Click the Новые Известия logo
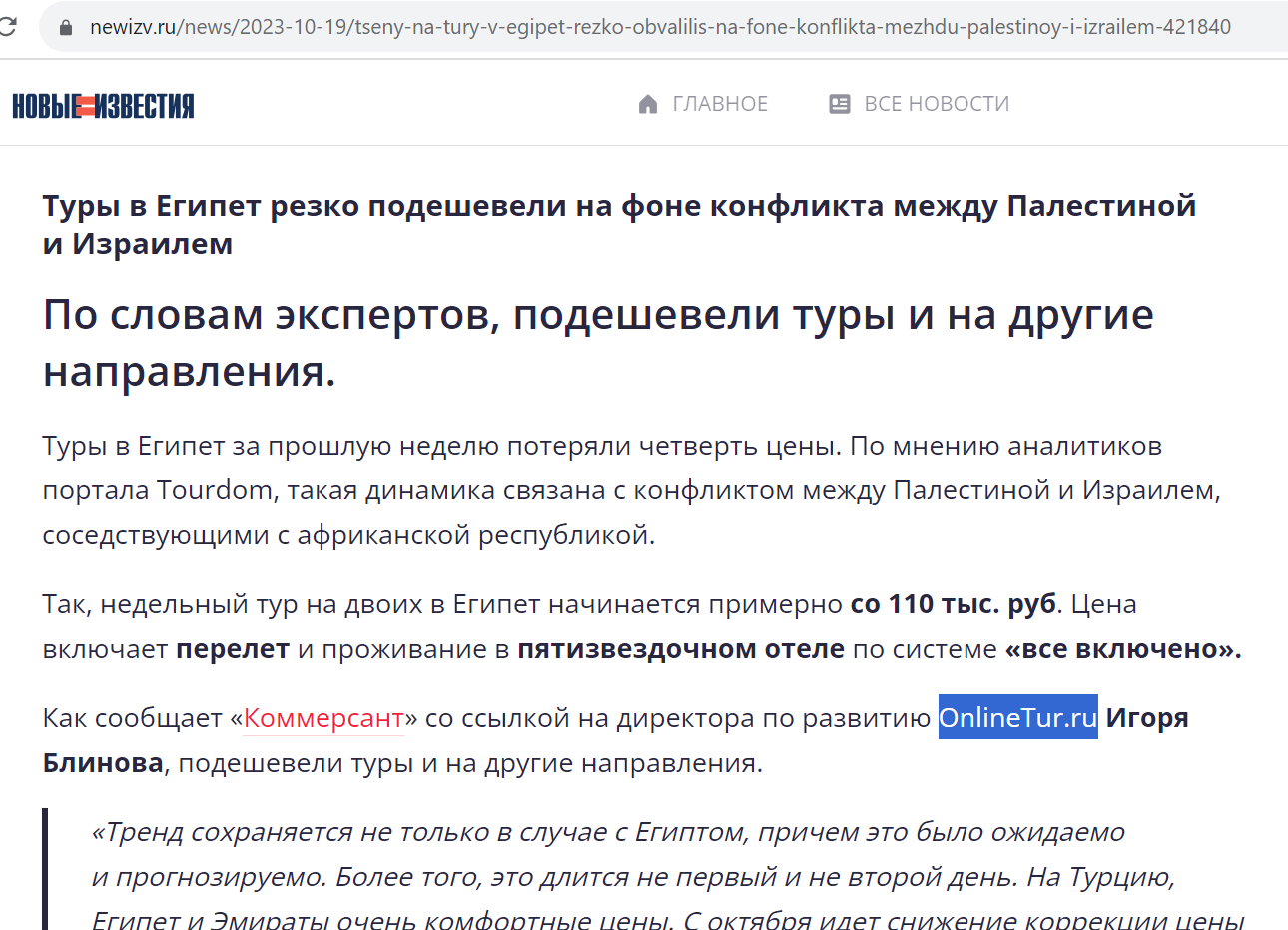 pos(103,106)
